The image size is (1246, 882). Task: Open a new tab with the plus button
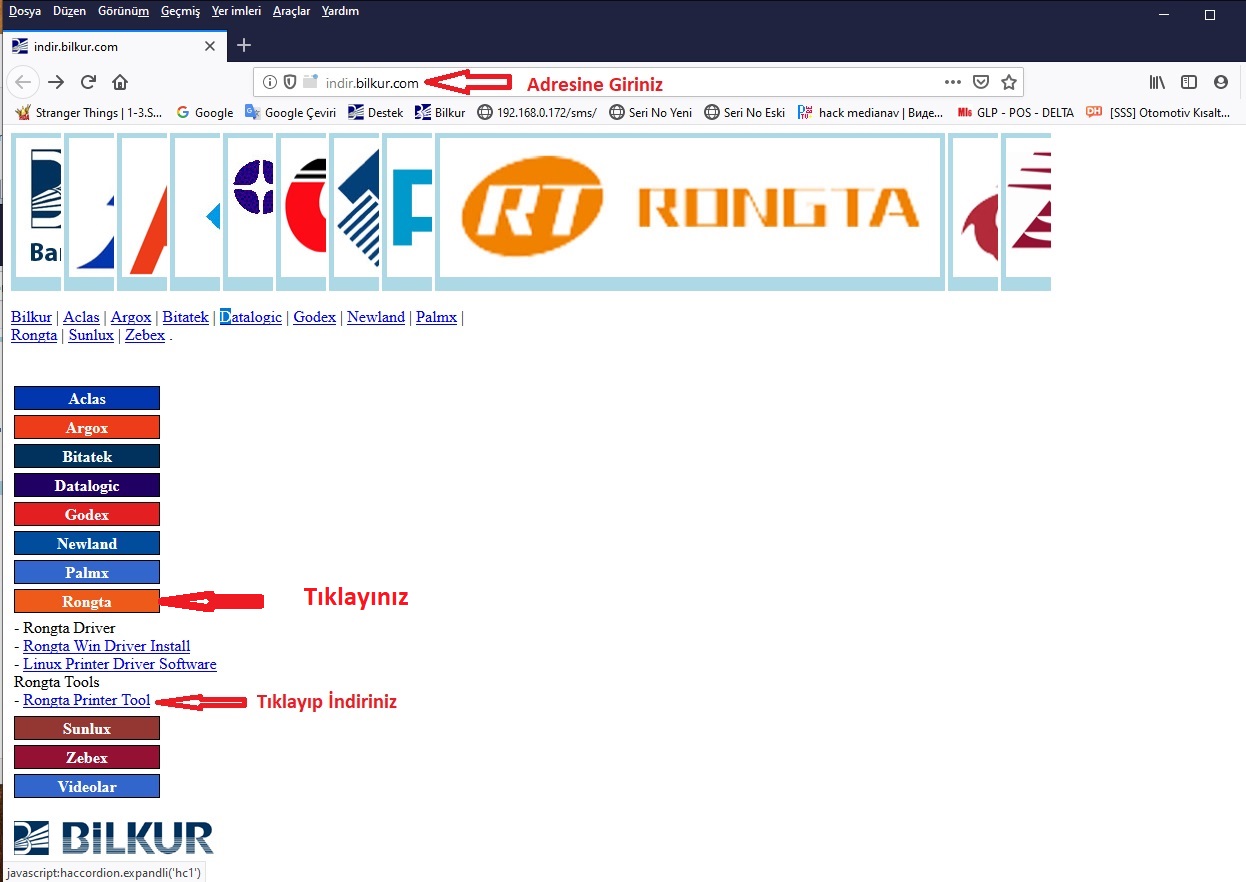point(244,46)
